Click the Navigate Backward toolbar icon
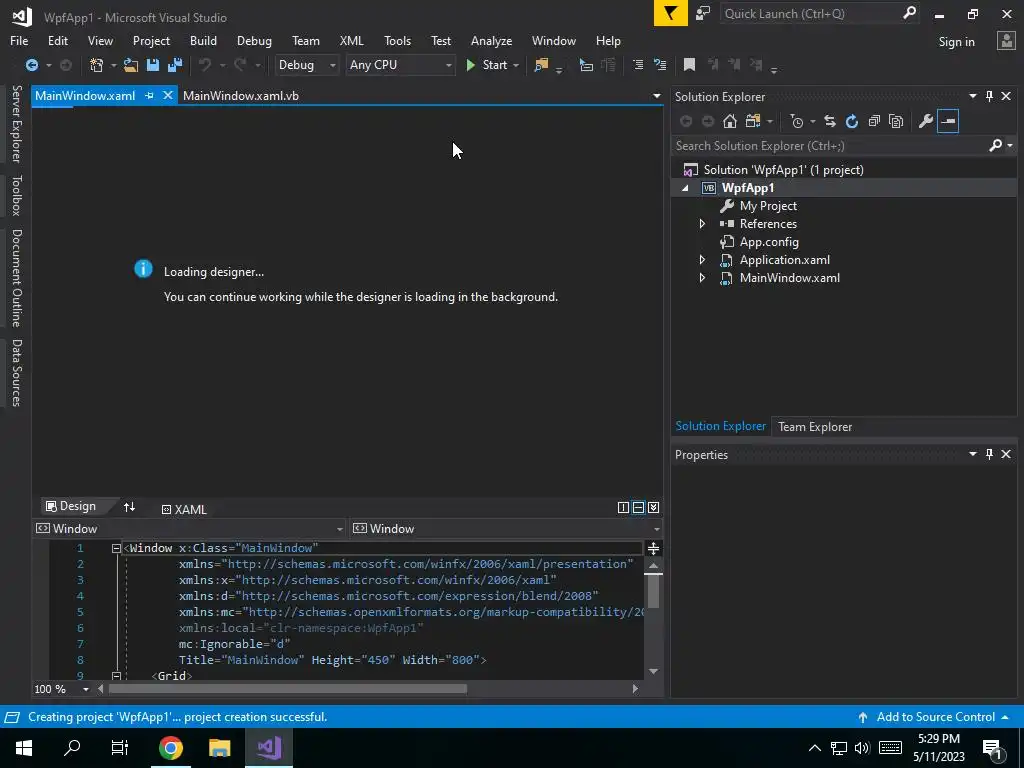The height and width of the screenshot is (768, 1024). click(x=31, y=65)
